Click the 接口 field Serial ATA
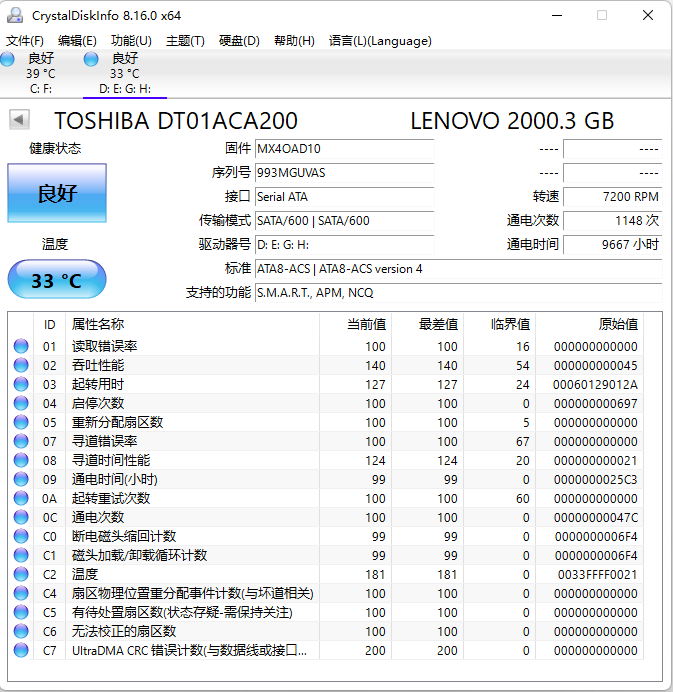This screenshot has height=692, width=673. 345,196
